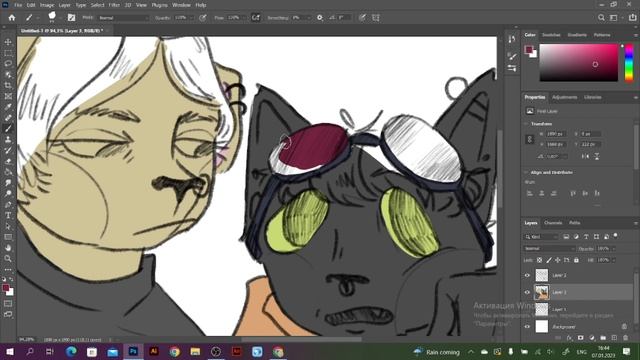Viewport: 640px width, 360px height.
Task: Toggle link width and height in Transform
Action: click(530, 139)
